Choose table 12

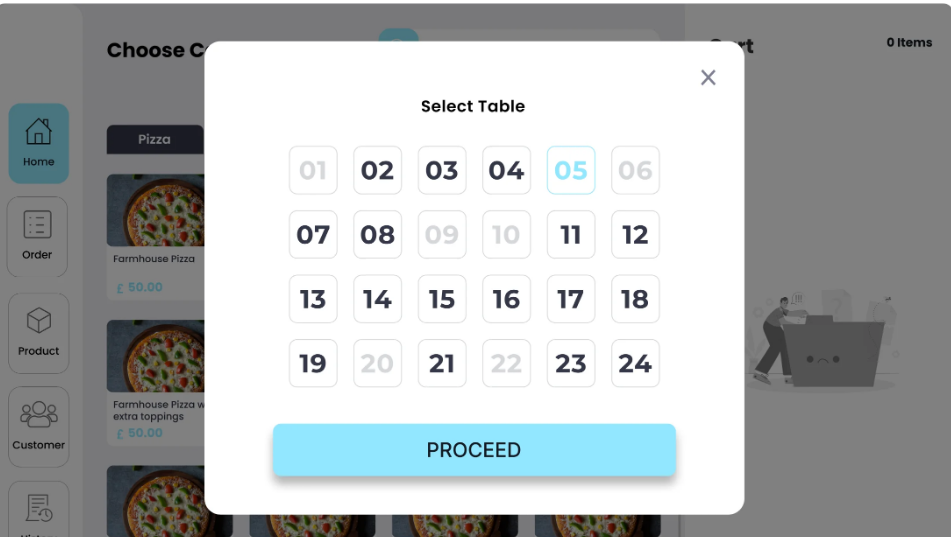click(635, 235)
